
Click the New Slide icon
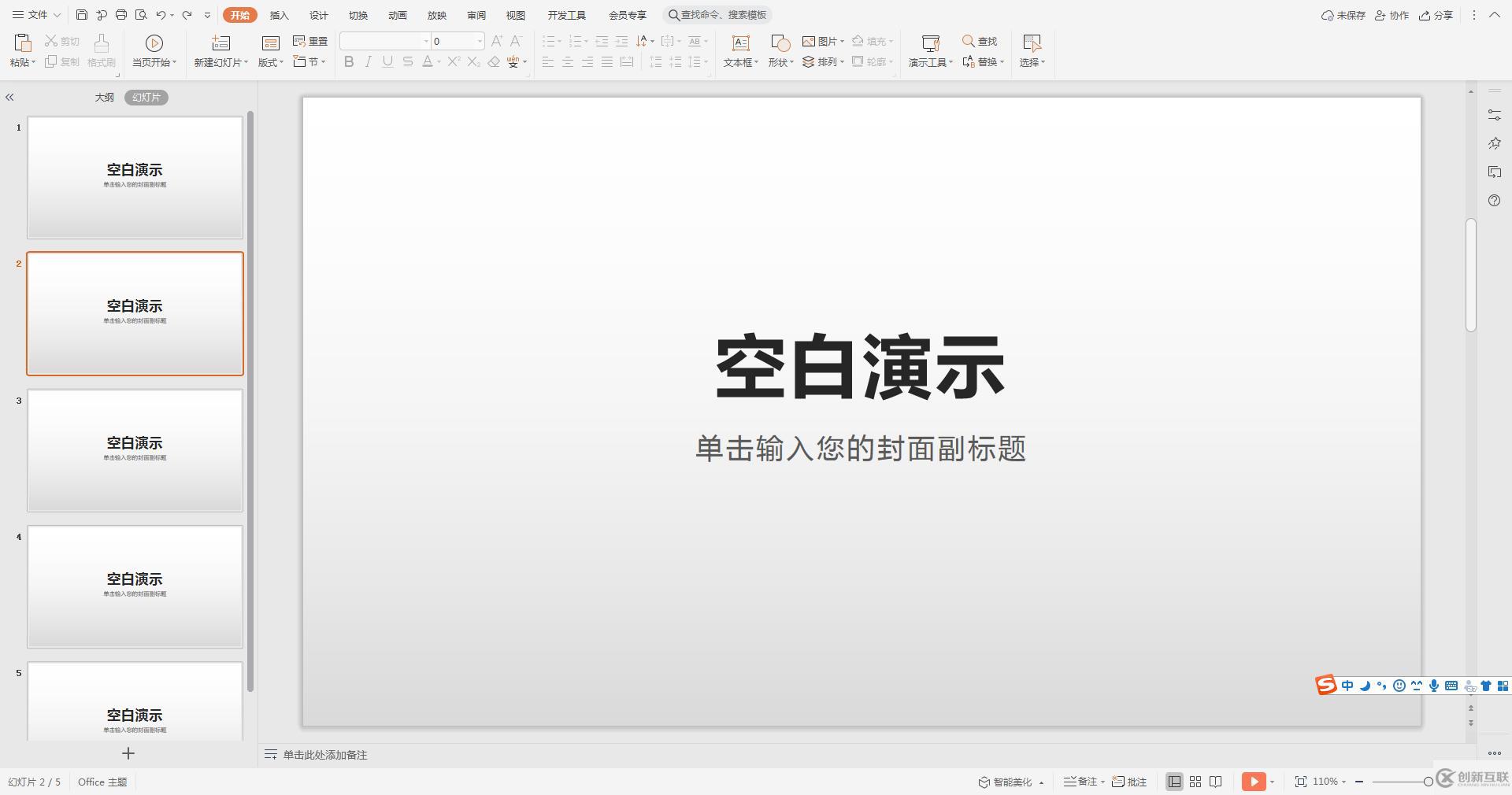221,43
